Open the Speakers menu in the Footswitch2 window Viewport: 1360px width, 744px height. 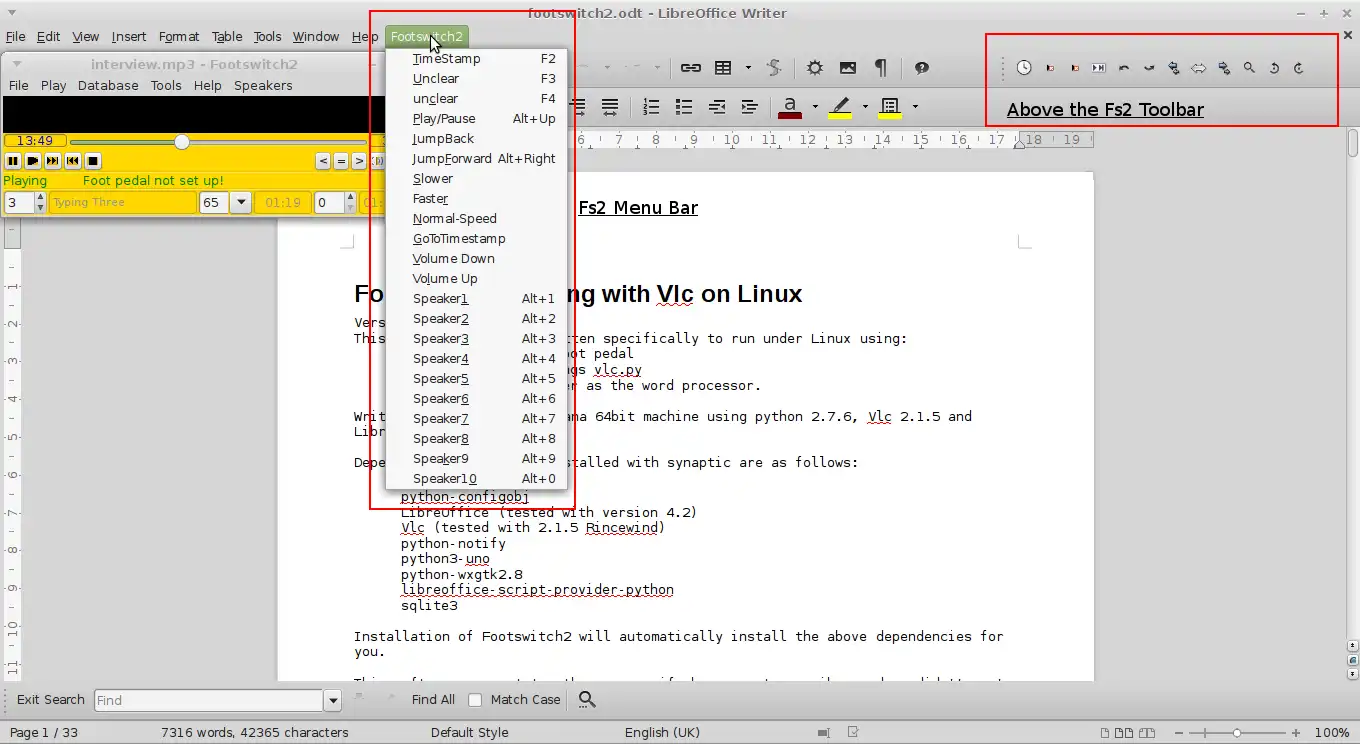[263, 86]
